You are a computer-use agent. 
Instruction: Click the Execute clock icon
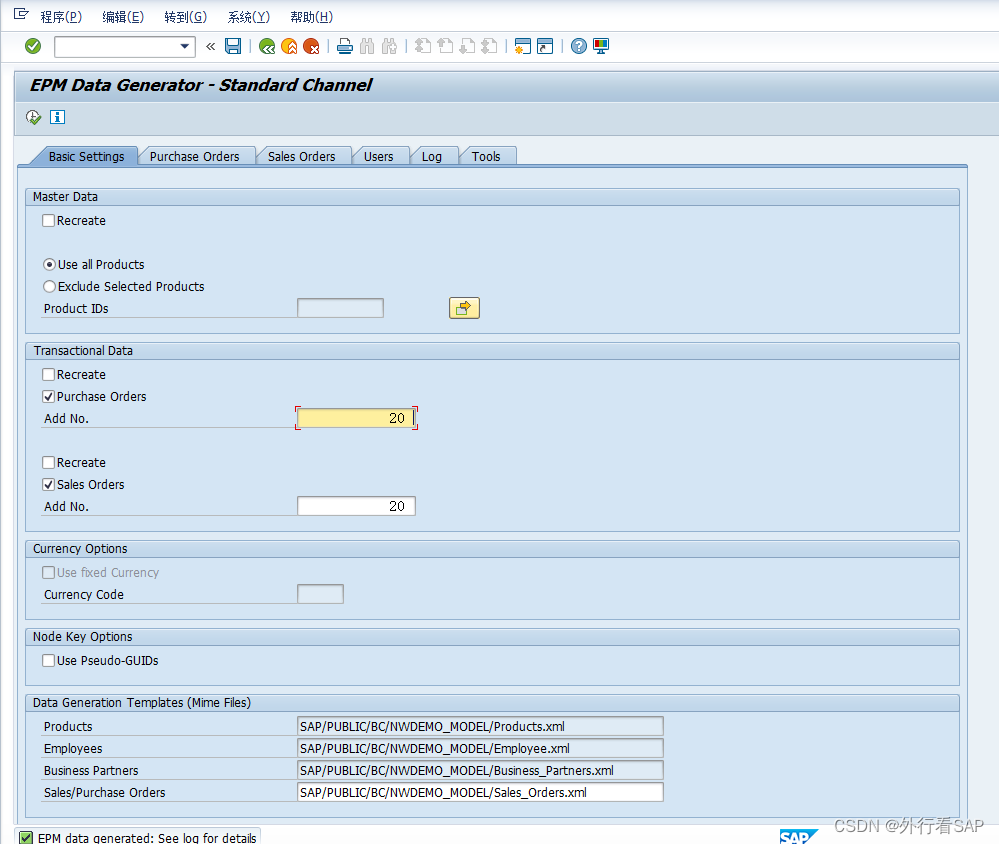[x=33, y=117]
